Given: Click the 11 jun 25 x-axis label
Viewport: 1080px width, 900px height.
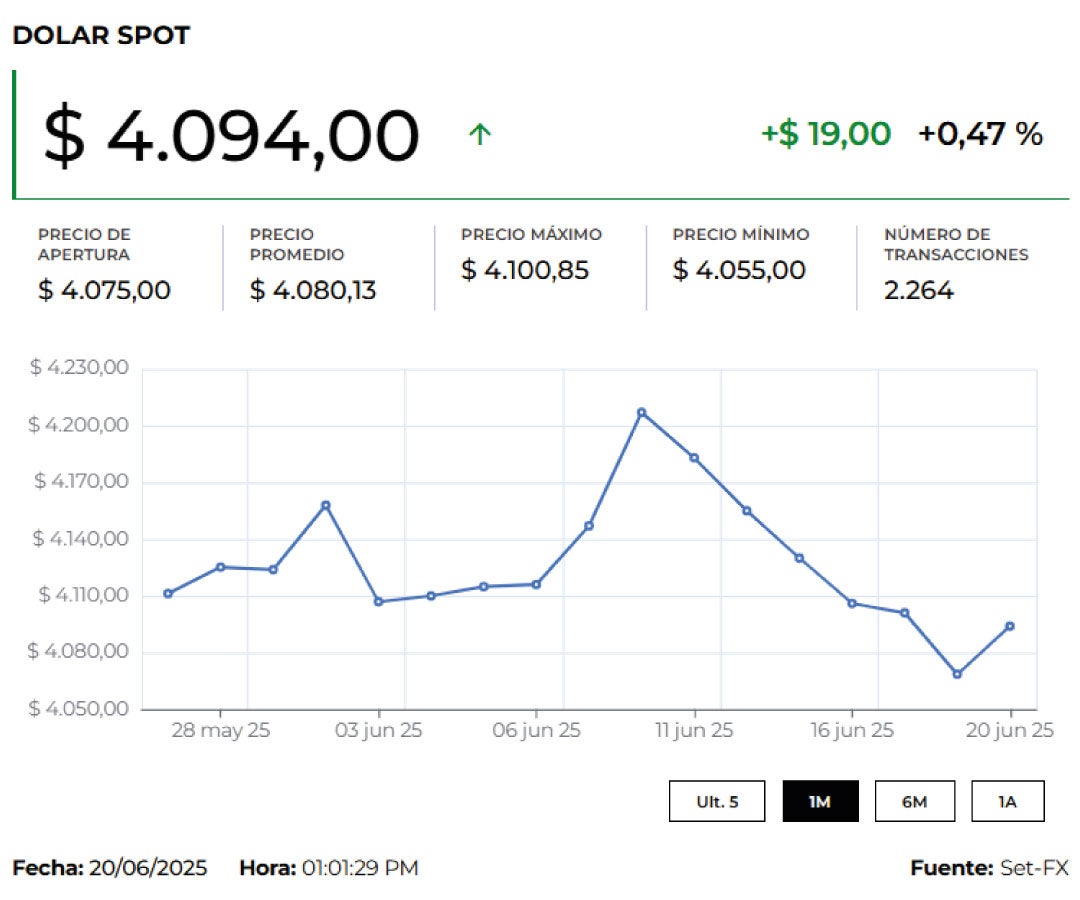Looking at the screenshot, I should click(x=694, y=731).
